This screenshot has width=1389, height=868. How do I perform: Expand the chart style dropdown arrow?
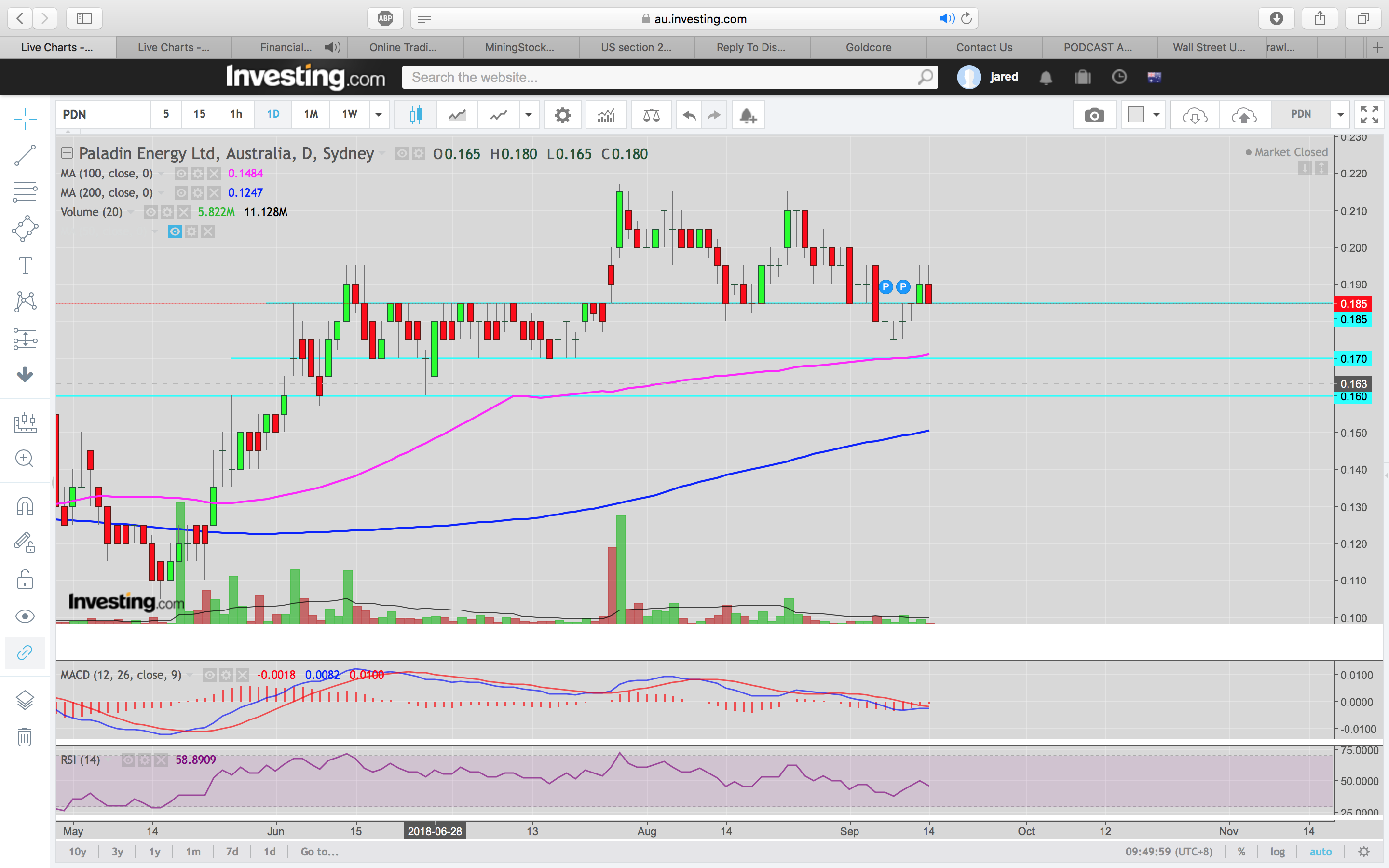coord(529,115)
